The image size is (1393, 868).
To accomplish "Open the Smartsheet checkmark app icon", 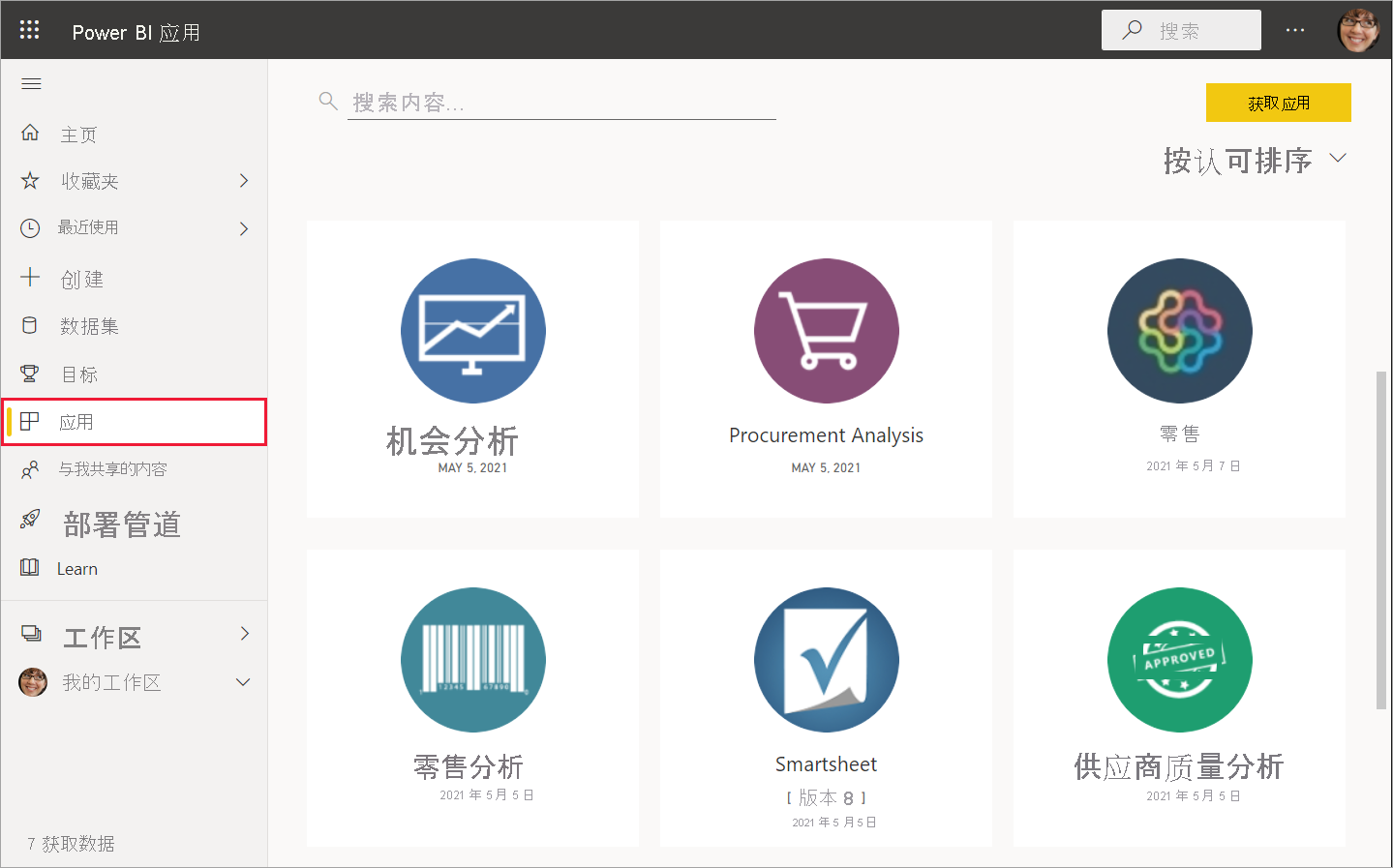I will coord(827,660).
